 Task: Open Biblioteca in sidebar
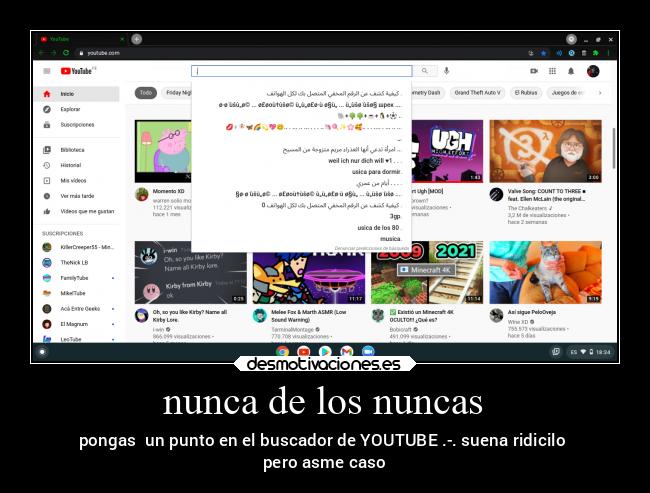(x=76, y=150)
